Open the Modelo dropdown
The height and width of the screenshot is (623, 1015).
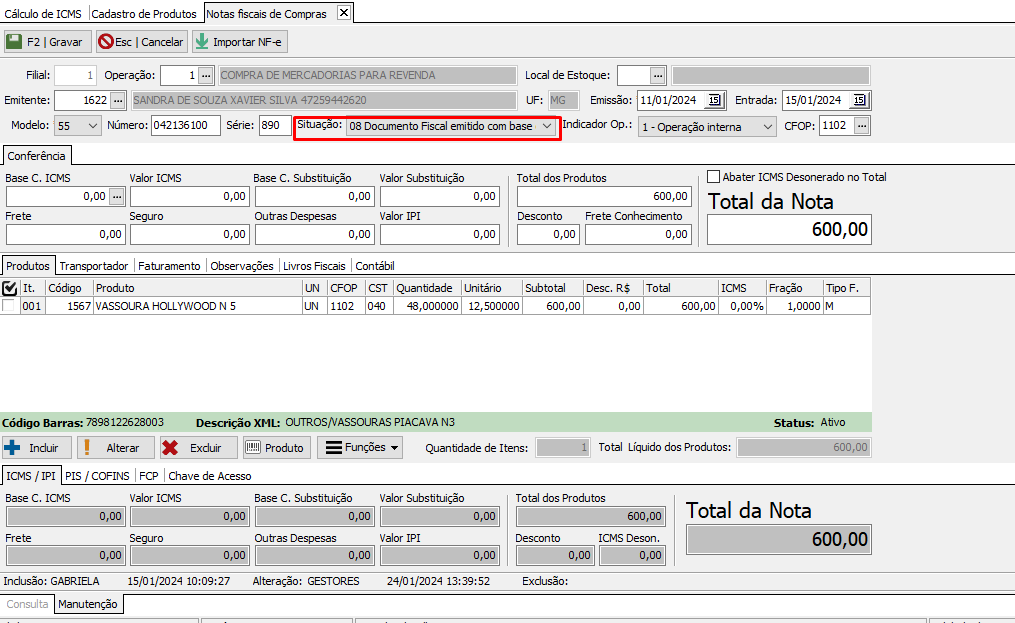(93, 126)
